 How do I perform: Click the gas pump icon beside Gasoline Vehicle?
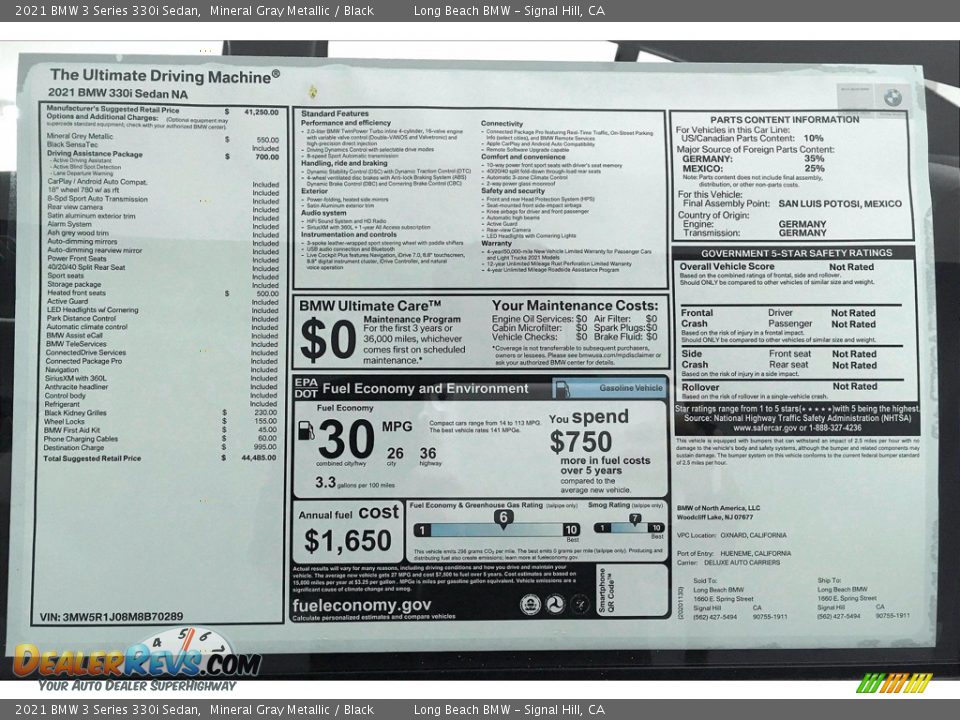pos(561,389)
